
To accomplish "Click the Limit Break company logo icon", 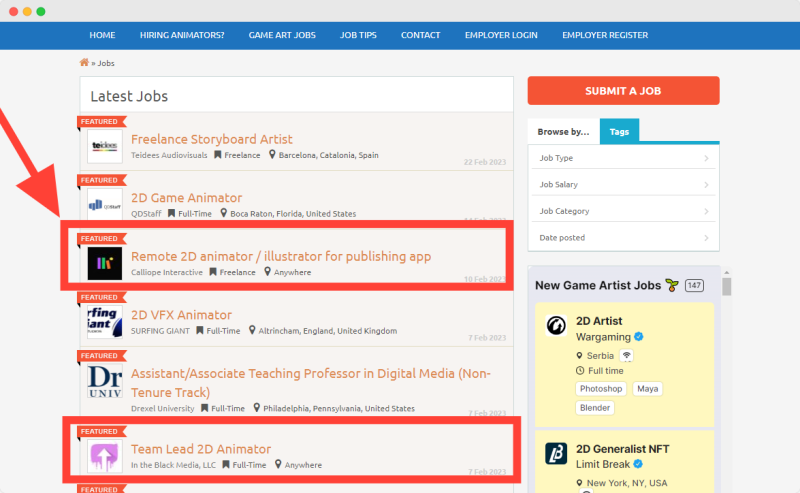I will coord(556,453).
